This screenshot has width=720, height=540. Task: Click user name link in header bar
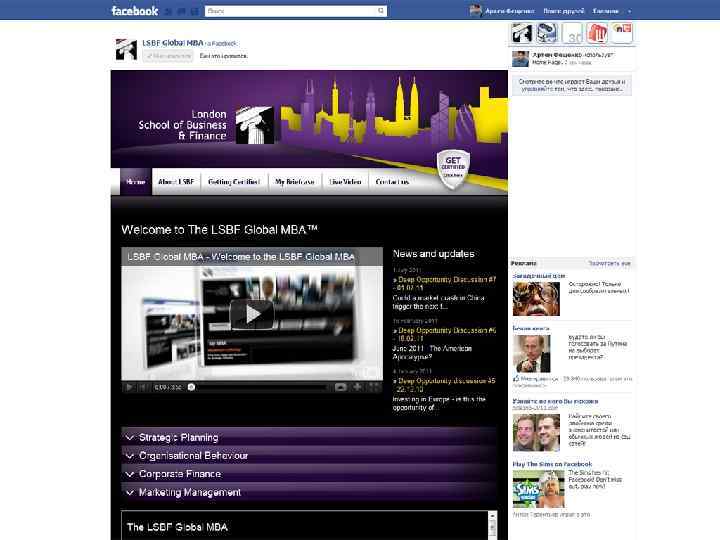pyautogui.click(x=510, y=11)
